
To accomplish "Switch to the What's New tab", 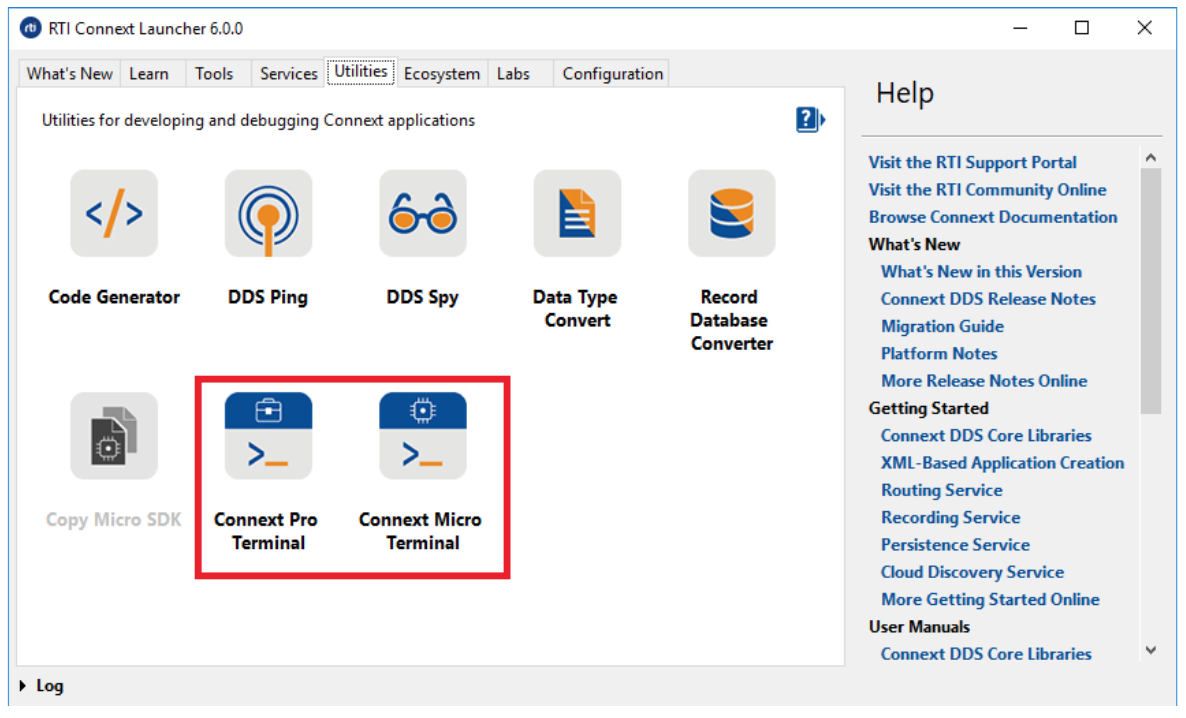I will click(x=69, y=74).
